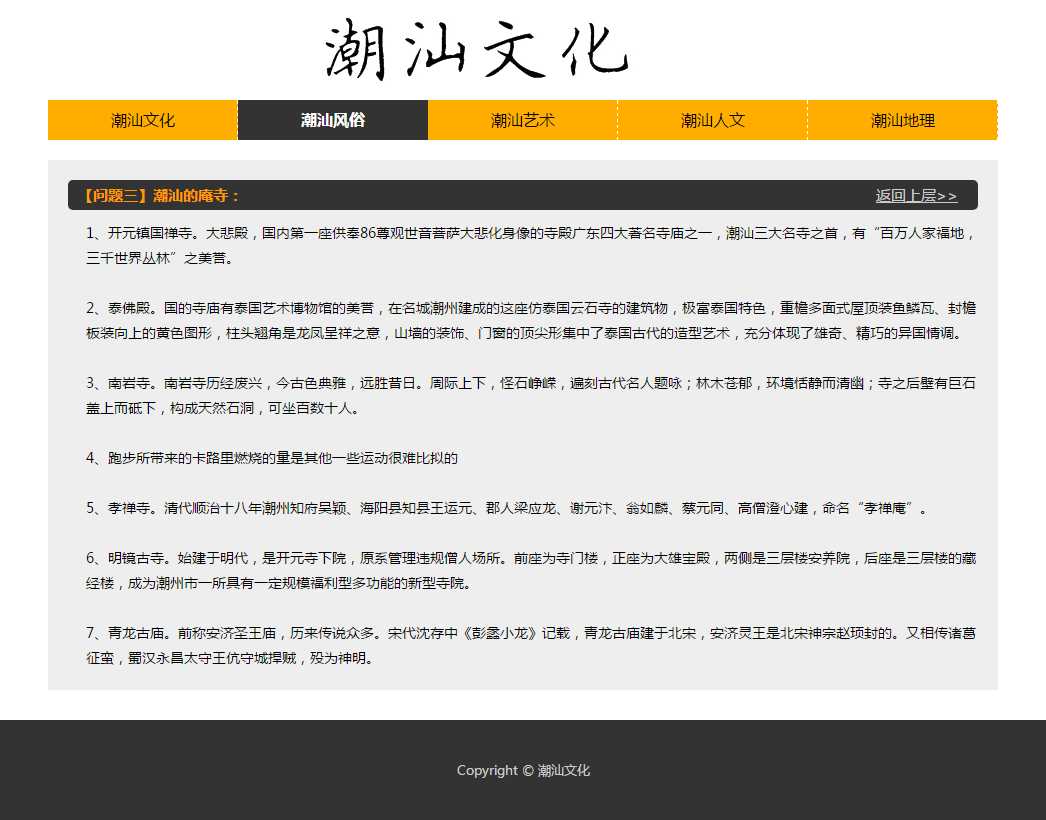Select the active 潮汕风俗 tab
Screen dimensions: 1046x820
click(x=333, y=121)
